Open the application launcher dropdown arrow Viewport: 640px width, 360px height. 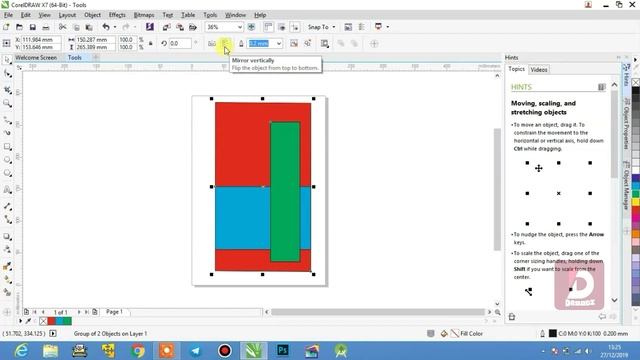(x=387, y=27)
